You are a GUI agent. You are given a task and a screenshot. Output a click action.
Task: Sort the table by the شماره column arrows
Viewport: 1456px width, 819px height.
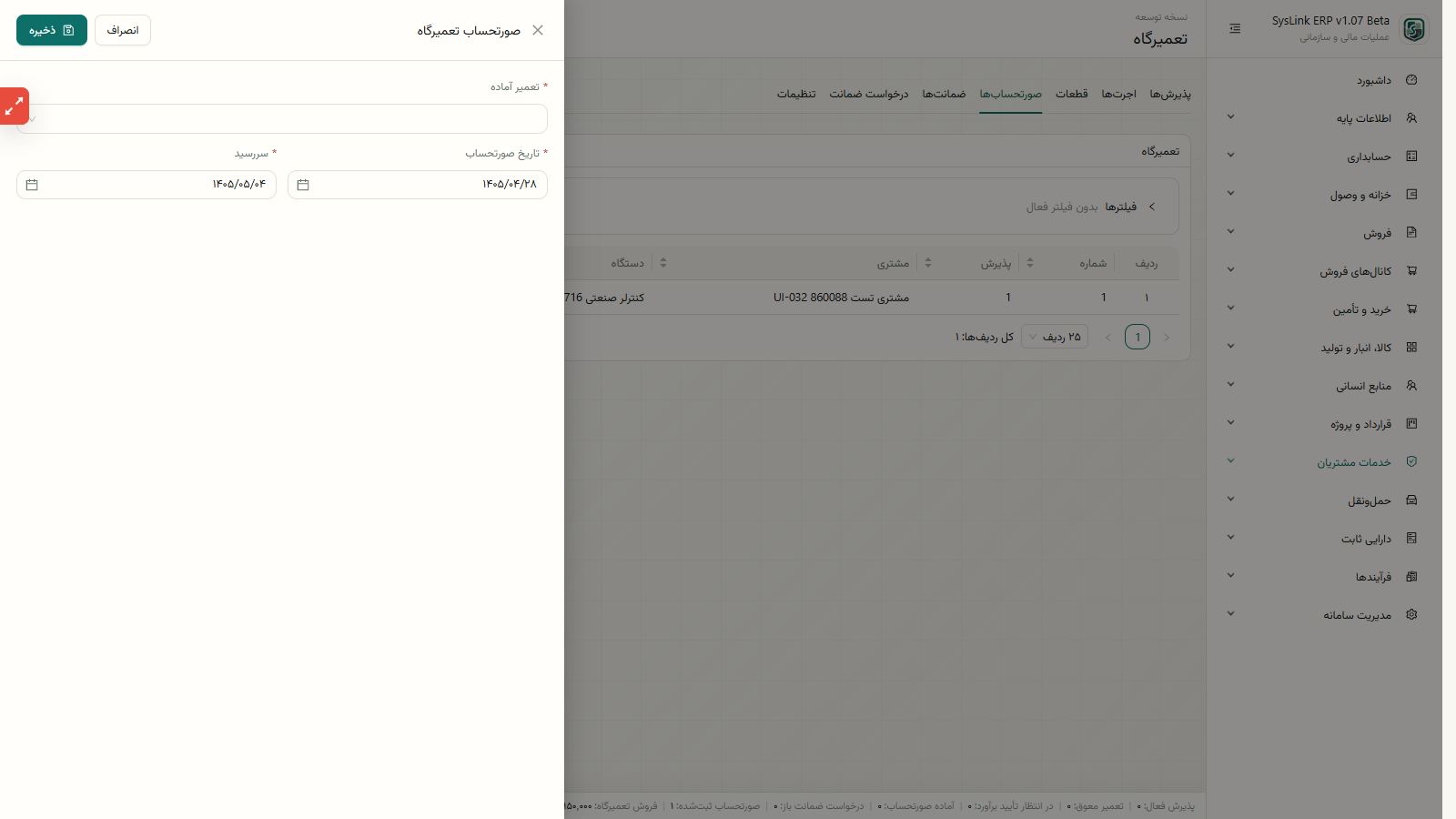pyautogui.click(x=1030, y=263)
